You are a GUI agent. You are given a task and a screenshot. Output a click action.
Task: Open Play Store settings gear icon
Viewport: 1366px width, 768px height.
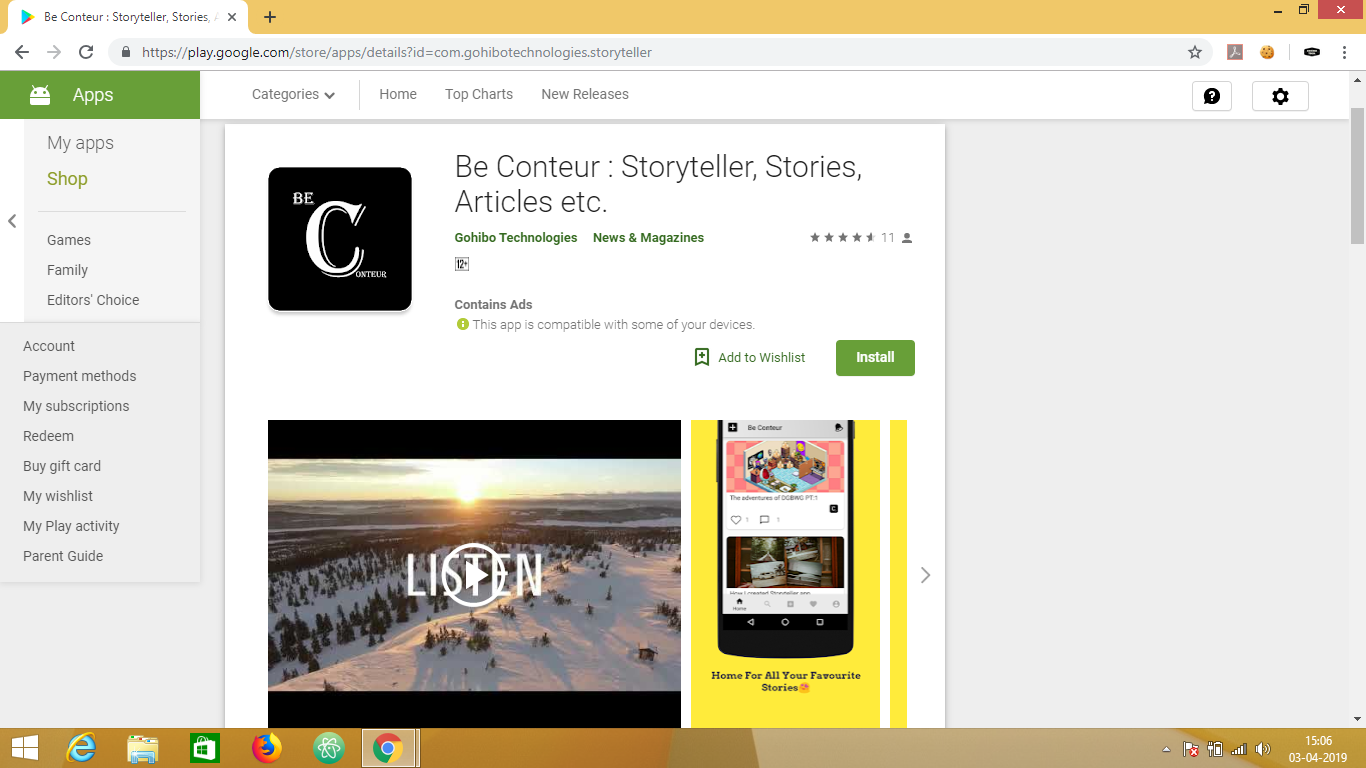click(1280, 96)
